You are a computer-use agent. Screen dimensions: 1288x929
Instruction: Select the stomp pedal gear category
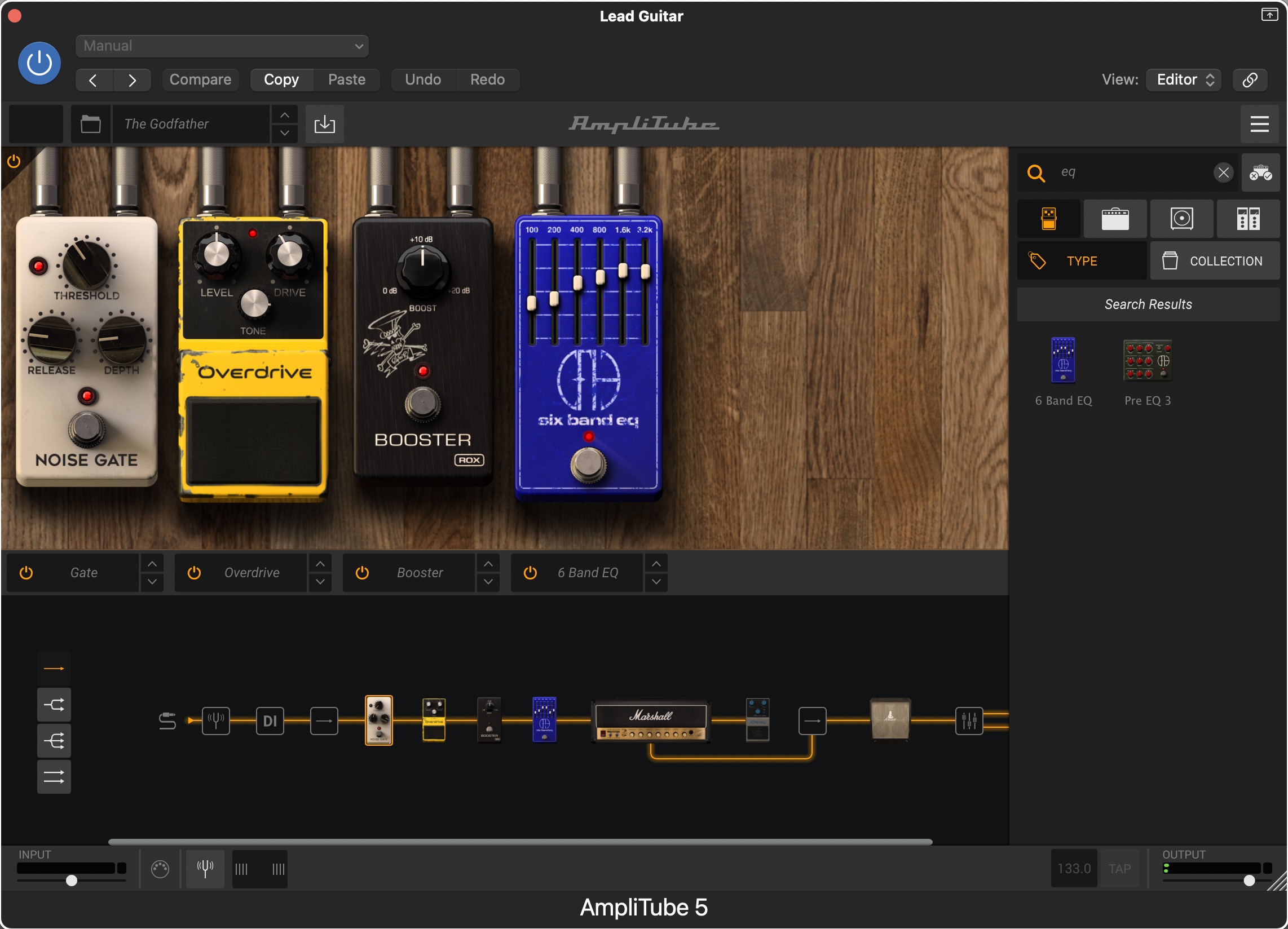click(x=1049, y=219)
